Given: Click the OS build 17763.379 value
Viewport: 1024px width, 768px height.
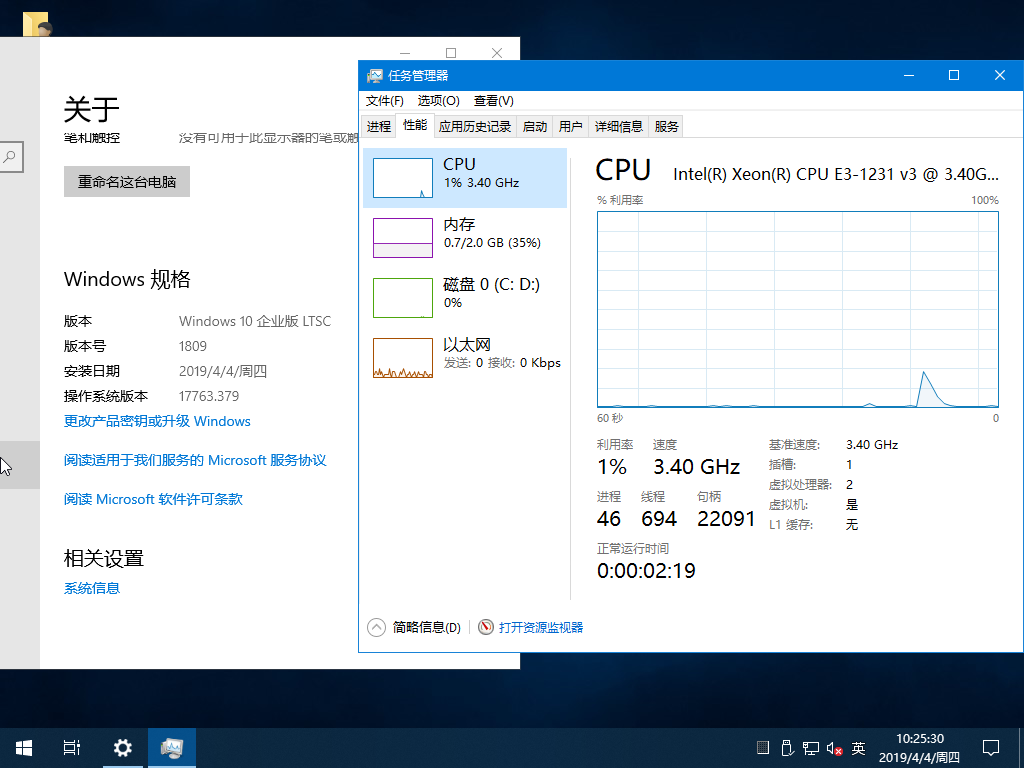Looking at the screenshot, I should pos(209,396).
